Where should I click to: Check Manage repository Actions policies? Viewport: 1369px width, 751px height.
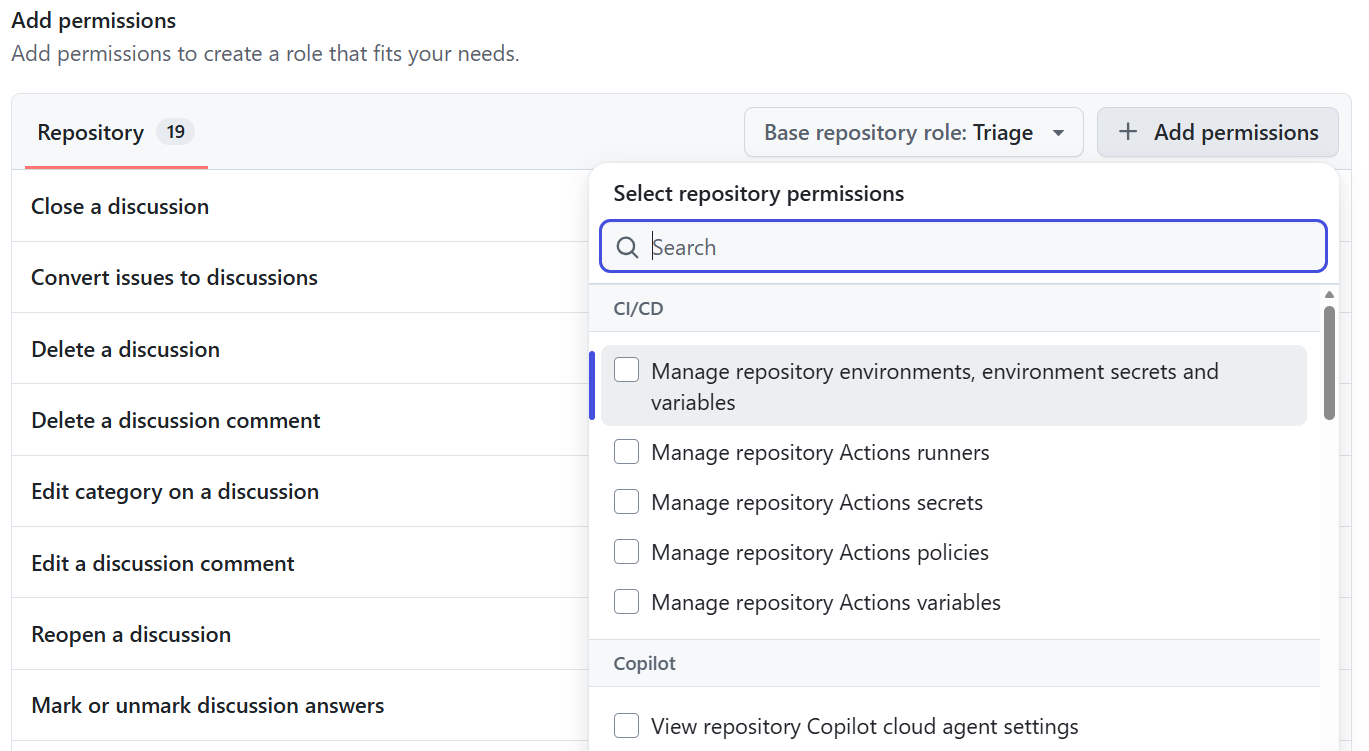click(626, 552)
